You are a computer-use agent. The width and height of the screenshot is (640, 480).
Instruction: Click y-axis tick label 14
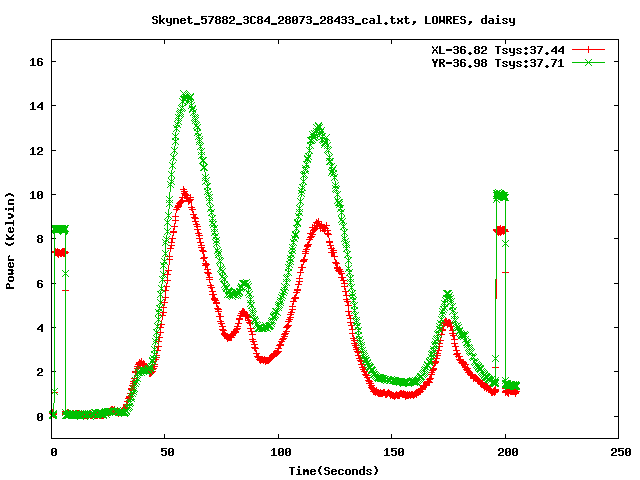[36, 106]
